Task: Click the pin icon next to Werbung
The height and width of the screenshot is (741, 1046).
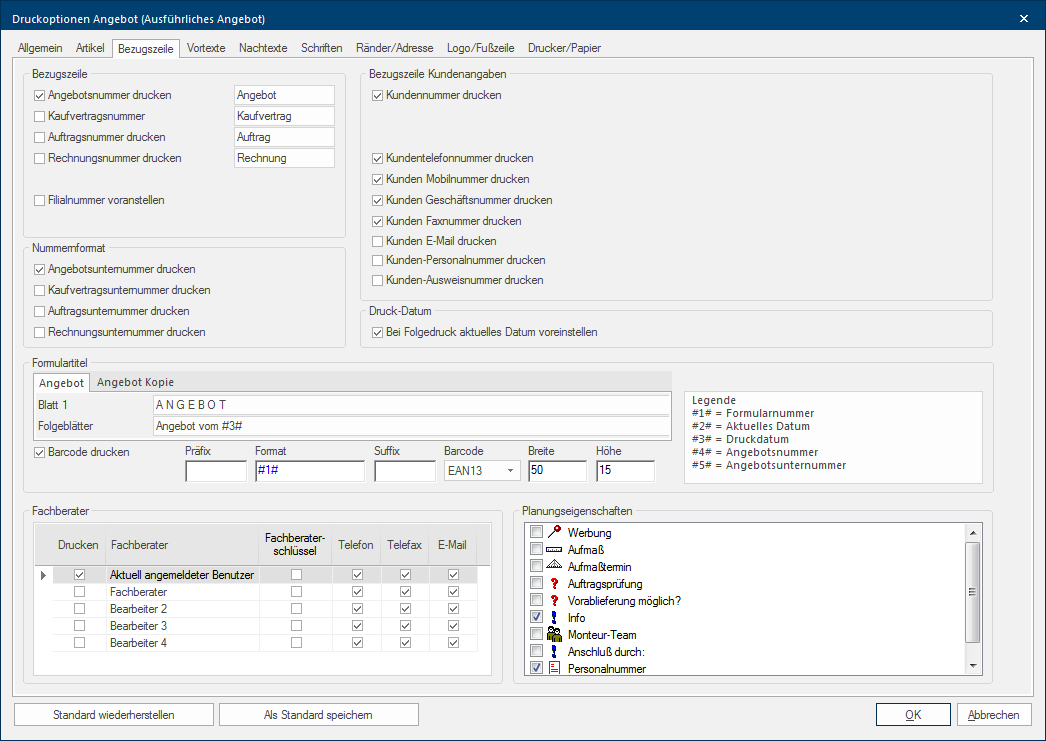Action: pyautogui.click(x=554, y=532)
